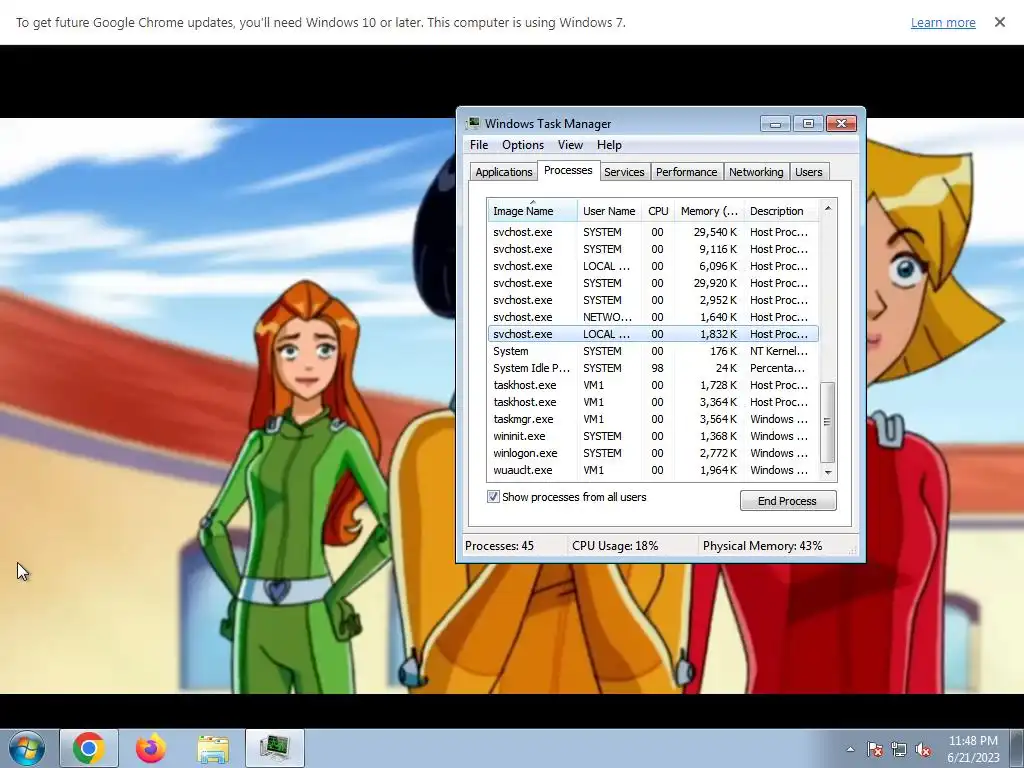Uncheck Show processes from all users
1024x768 pixels.
pos(493,497)
